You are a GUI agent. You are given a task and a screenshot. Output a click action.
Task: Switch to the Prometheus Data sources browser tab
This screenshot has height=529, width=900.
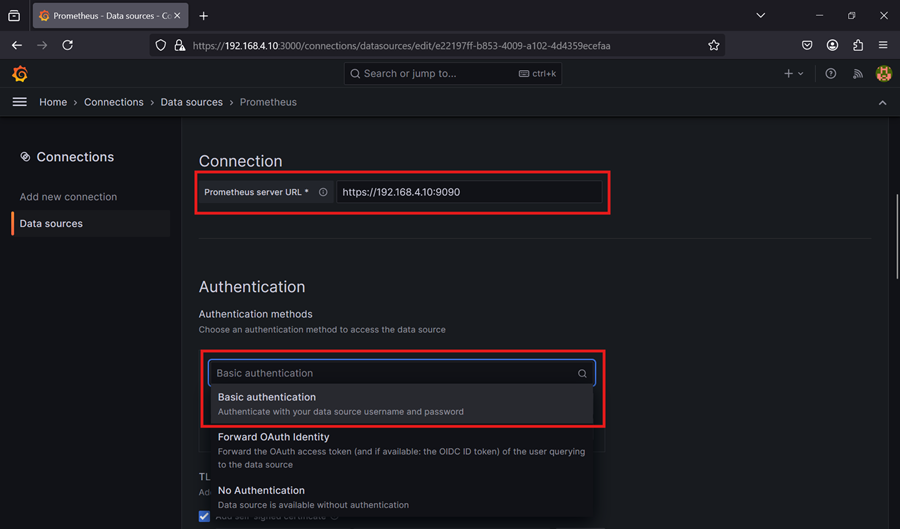tap(109, 16)
